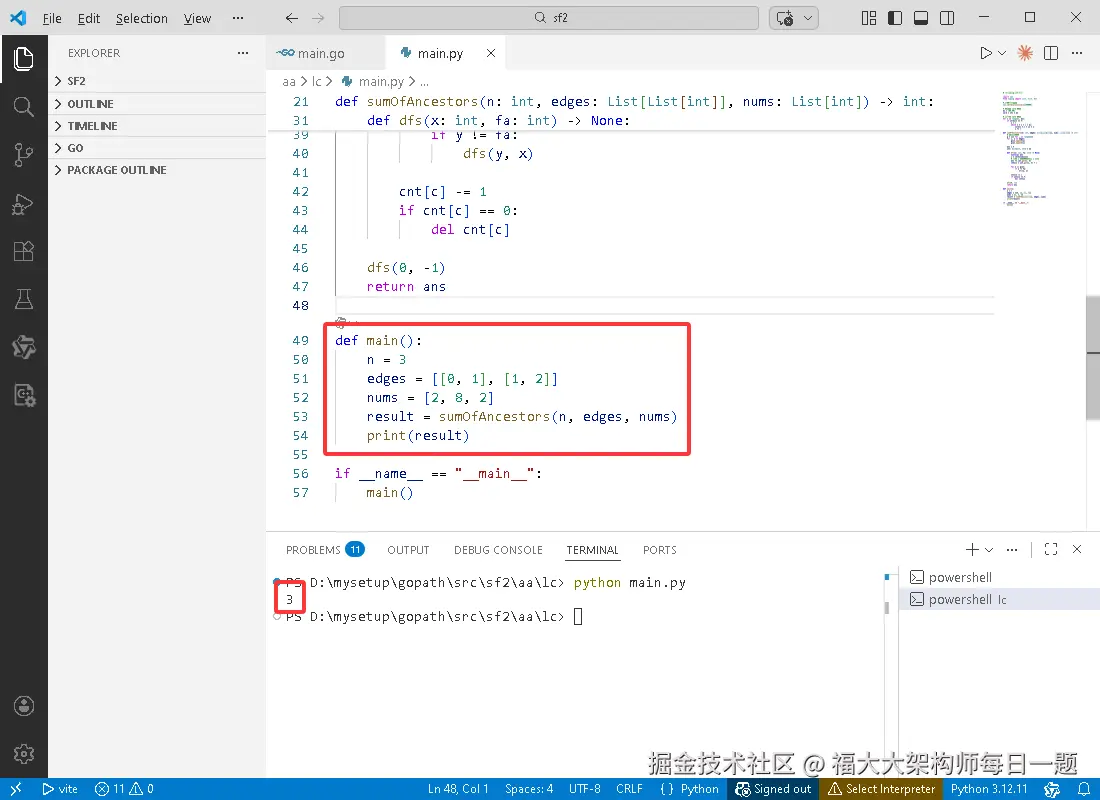The height and width of the screenshot is (800, 1100).
Task: Open the File menu
Action: [x=52, y=18]
